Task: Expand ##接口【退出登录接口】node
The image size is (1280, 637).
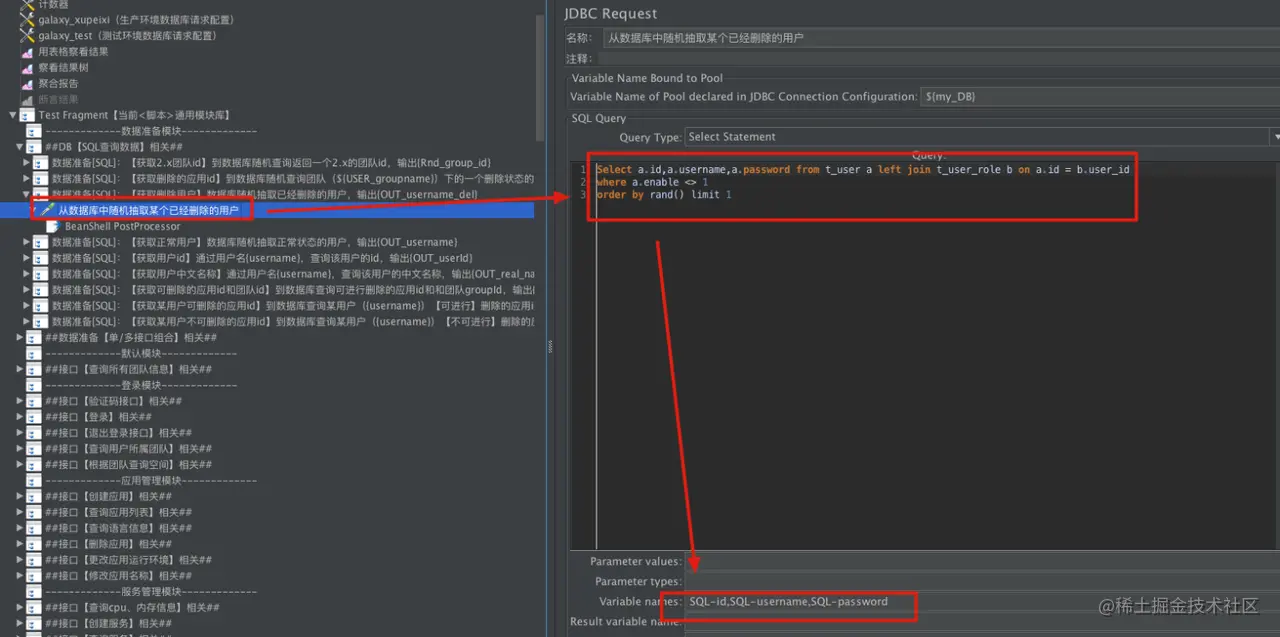Action: click(20, 433)
